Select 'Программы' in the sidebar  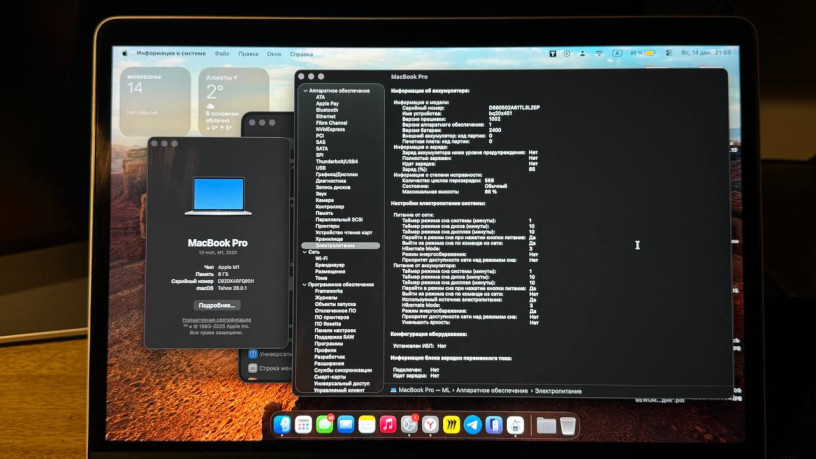click(x=328, y=343)
